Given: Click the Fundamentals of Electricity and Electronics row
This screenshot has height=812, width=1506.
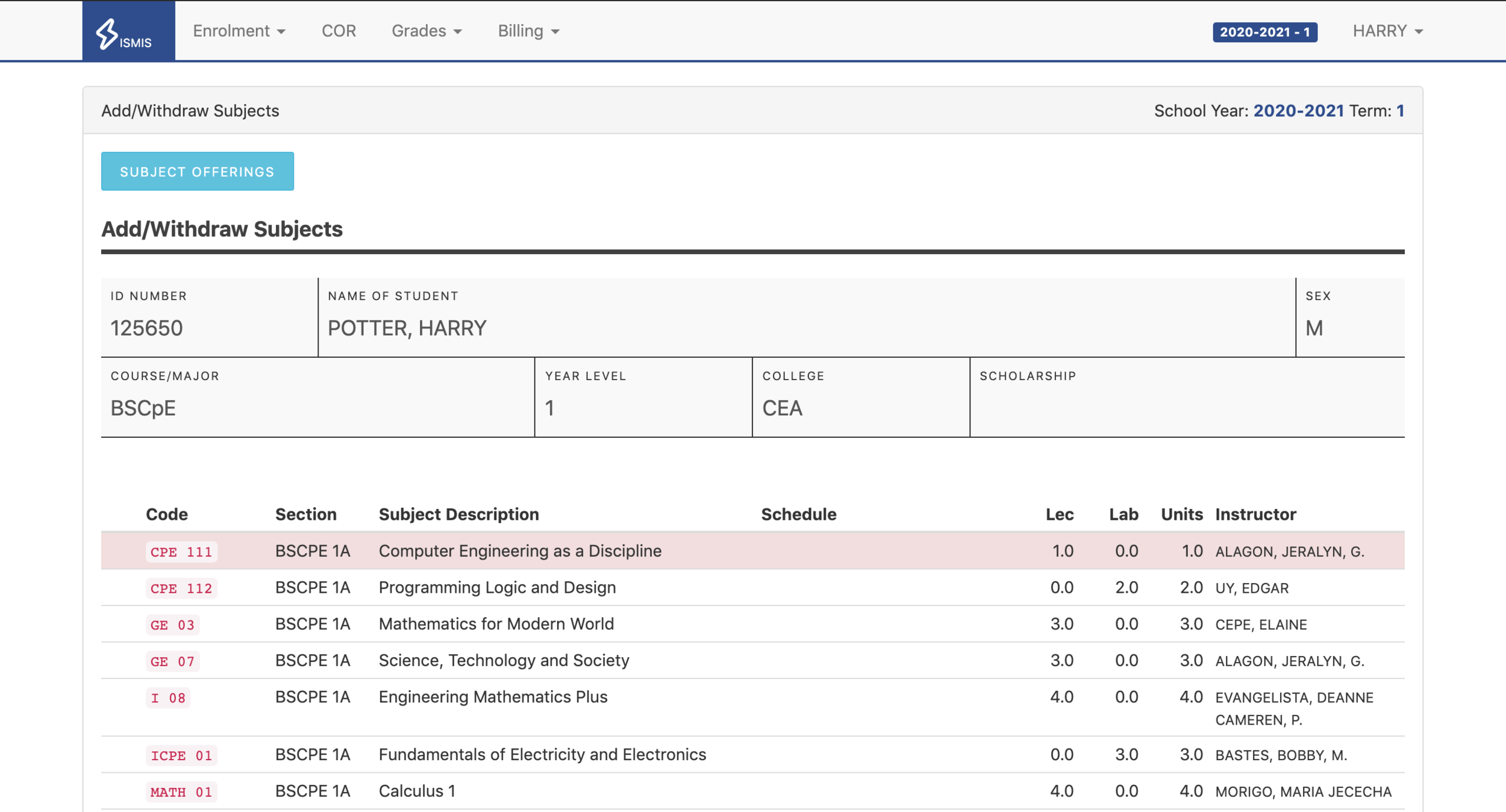Looking at the screenshot, I should tap(542, 755).
